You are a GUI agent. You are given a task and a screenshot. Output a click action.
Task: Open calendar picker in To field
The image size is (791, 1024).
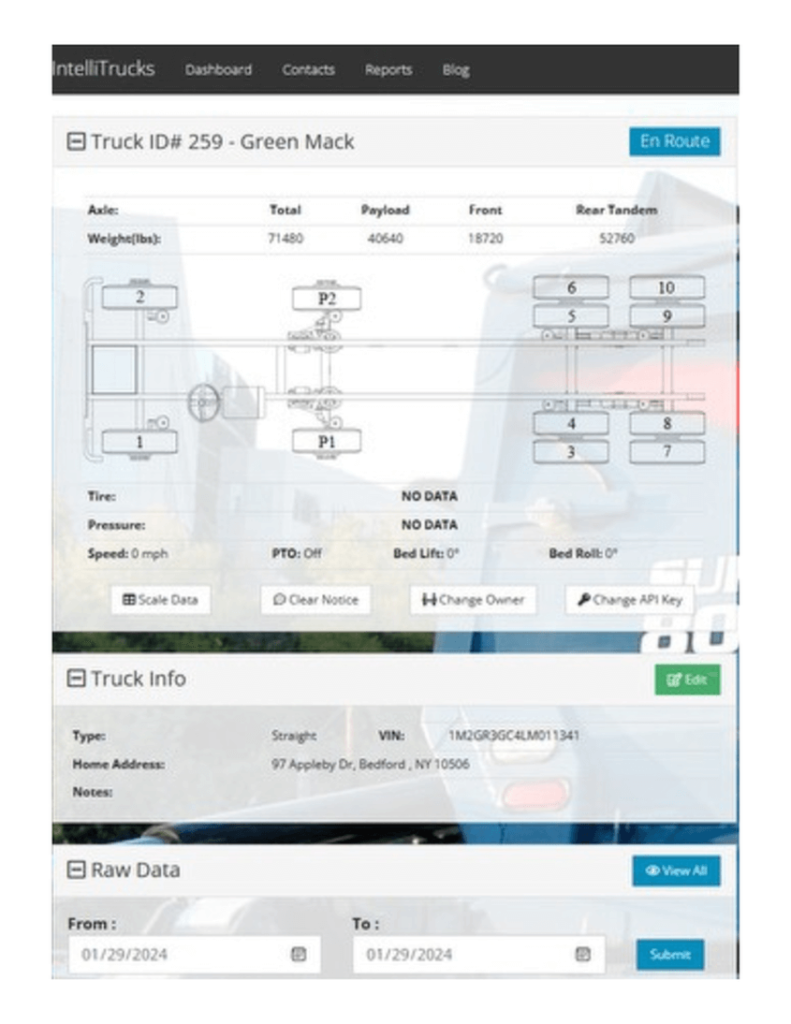(x=583, y=955)
